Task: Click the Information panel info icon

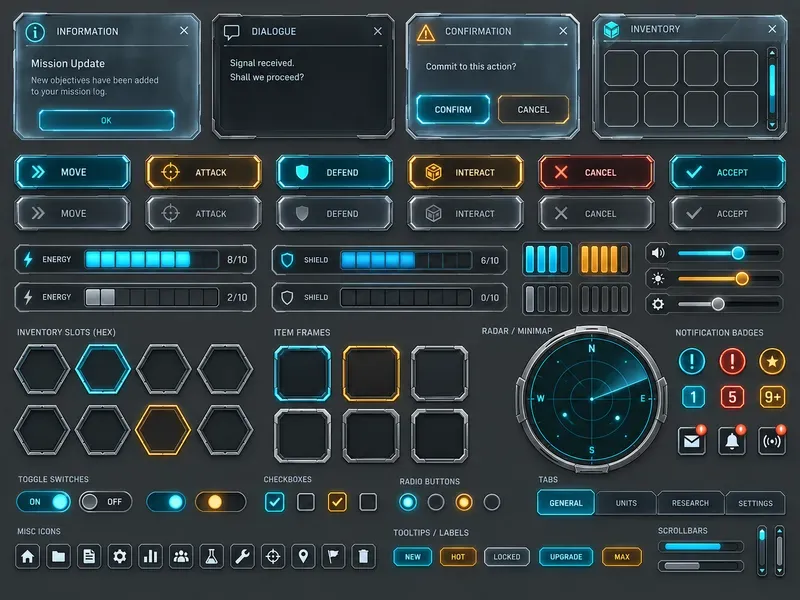Action: click(x=35, y=32)
